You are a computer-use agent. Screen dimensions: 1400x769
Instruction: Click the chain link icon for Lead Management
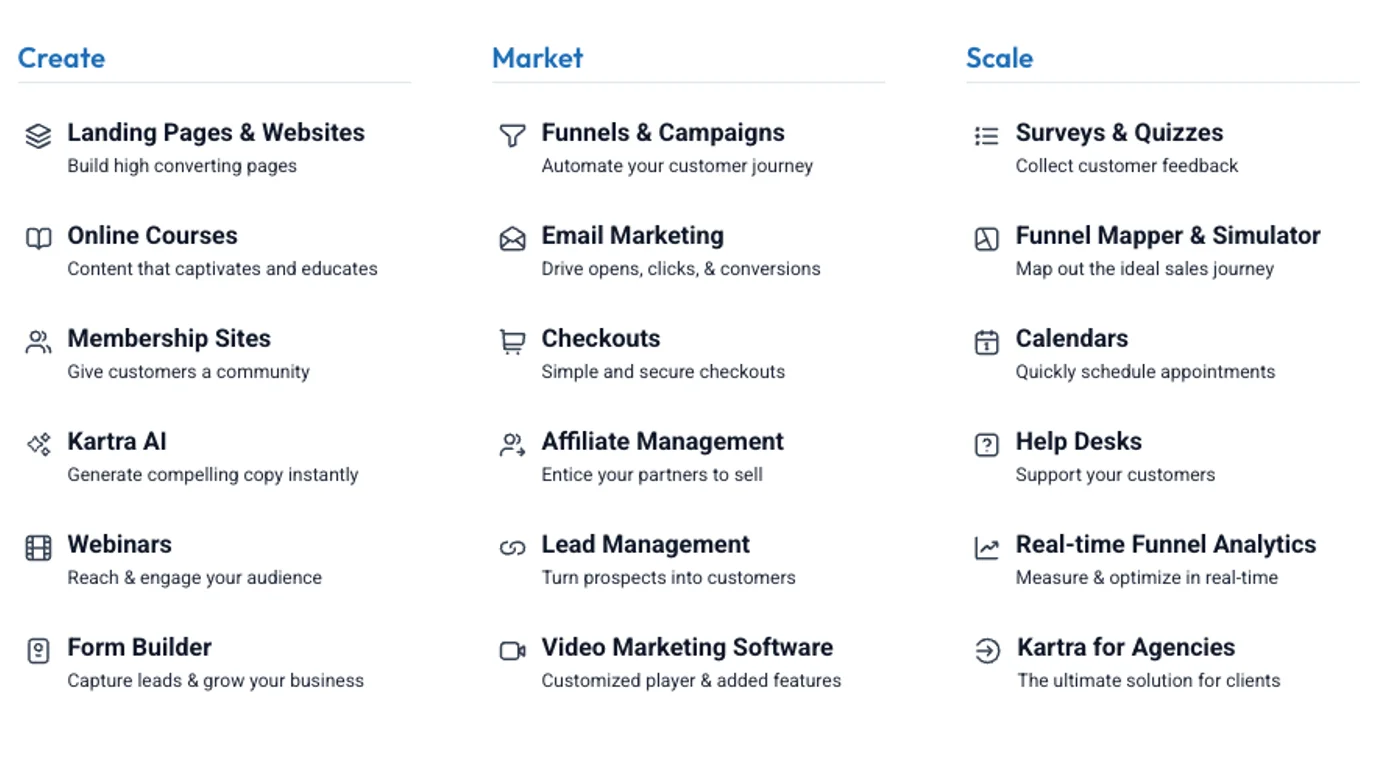(x=512, y=548)
